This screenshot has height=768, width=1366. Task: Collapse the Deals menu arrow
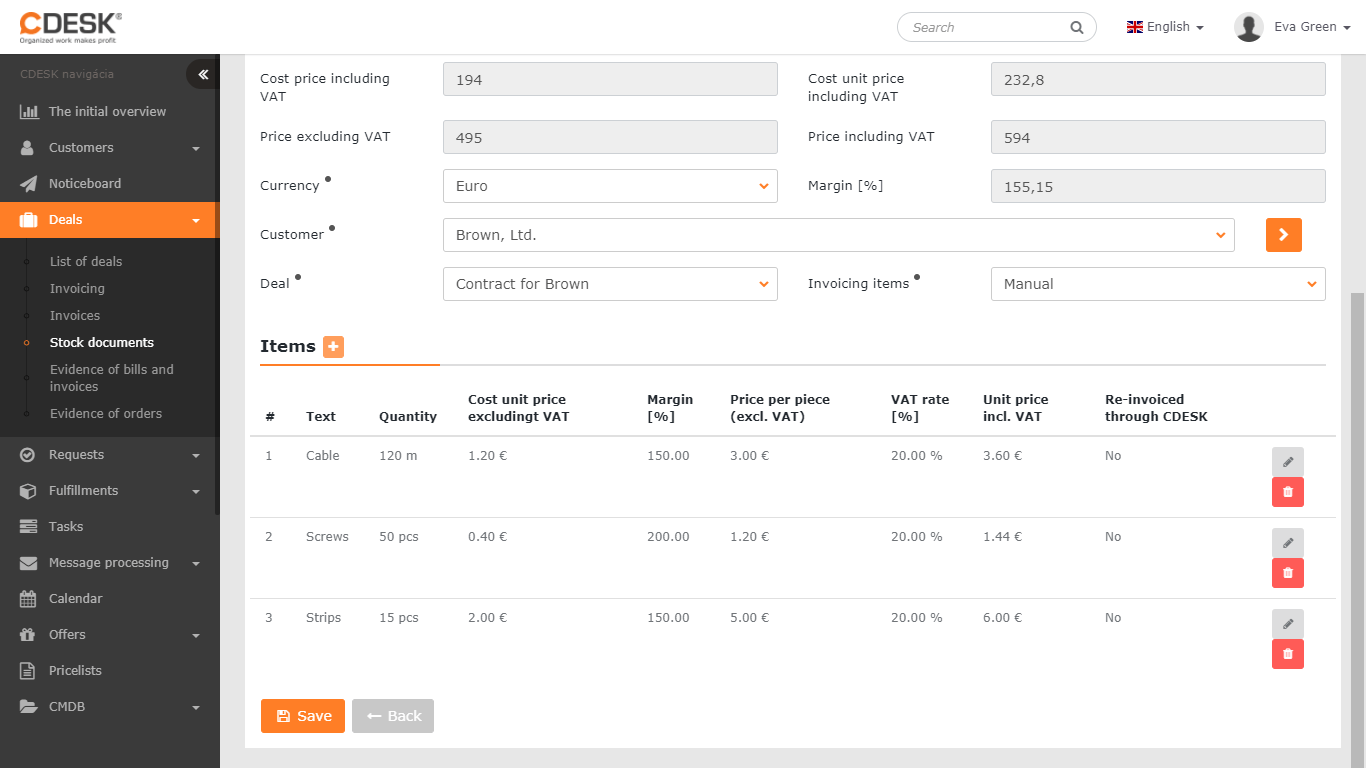point(196,220)
